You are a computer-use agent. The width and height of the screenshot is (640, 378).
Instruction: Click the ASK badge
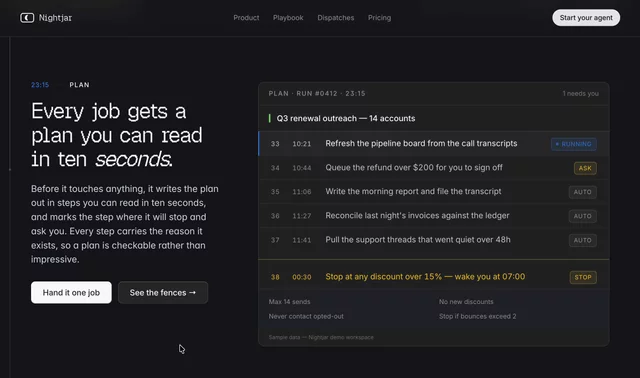pyautogui.click(x=585, y=168)
